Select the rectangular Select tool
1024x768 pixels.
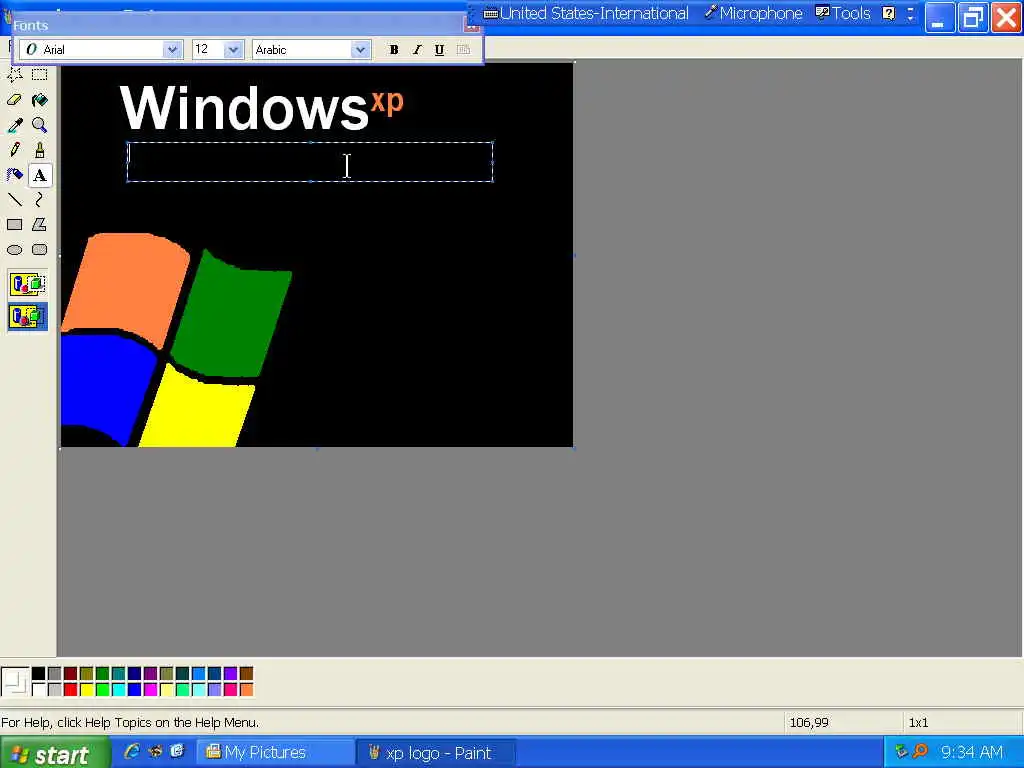[40, 74]
